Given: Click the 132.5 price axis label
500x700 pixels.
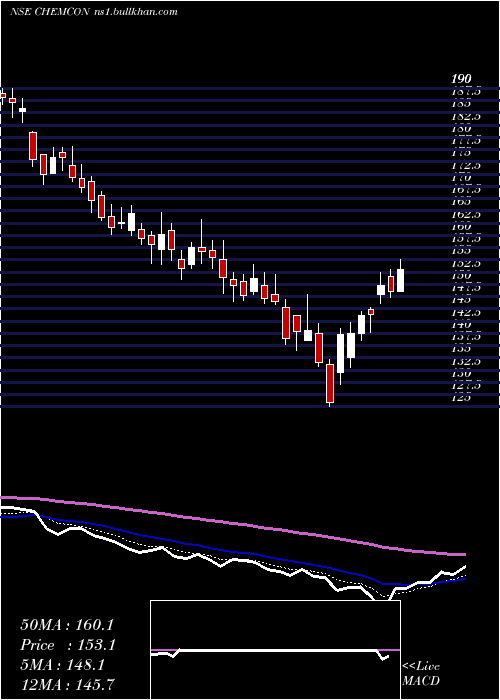Looking at the screenshot, I should pos(467,361).
